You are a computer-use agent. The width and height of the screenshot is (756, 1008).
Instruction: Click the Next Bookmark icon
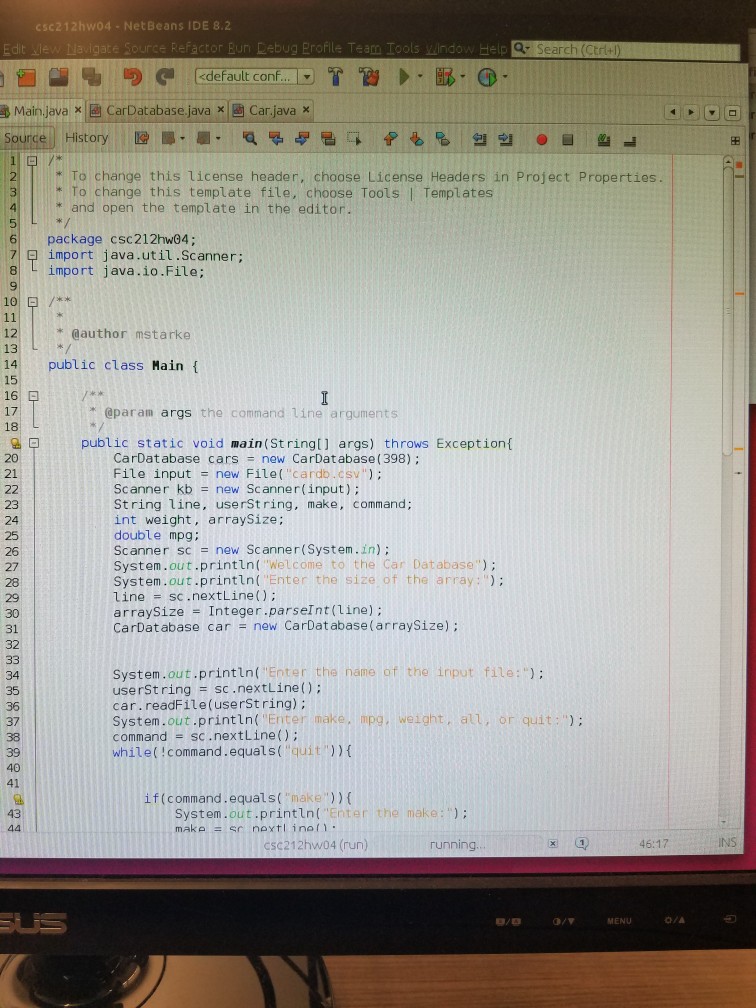pyautogui.click(x=416, y=138)
